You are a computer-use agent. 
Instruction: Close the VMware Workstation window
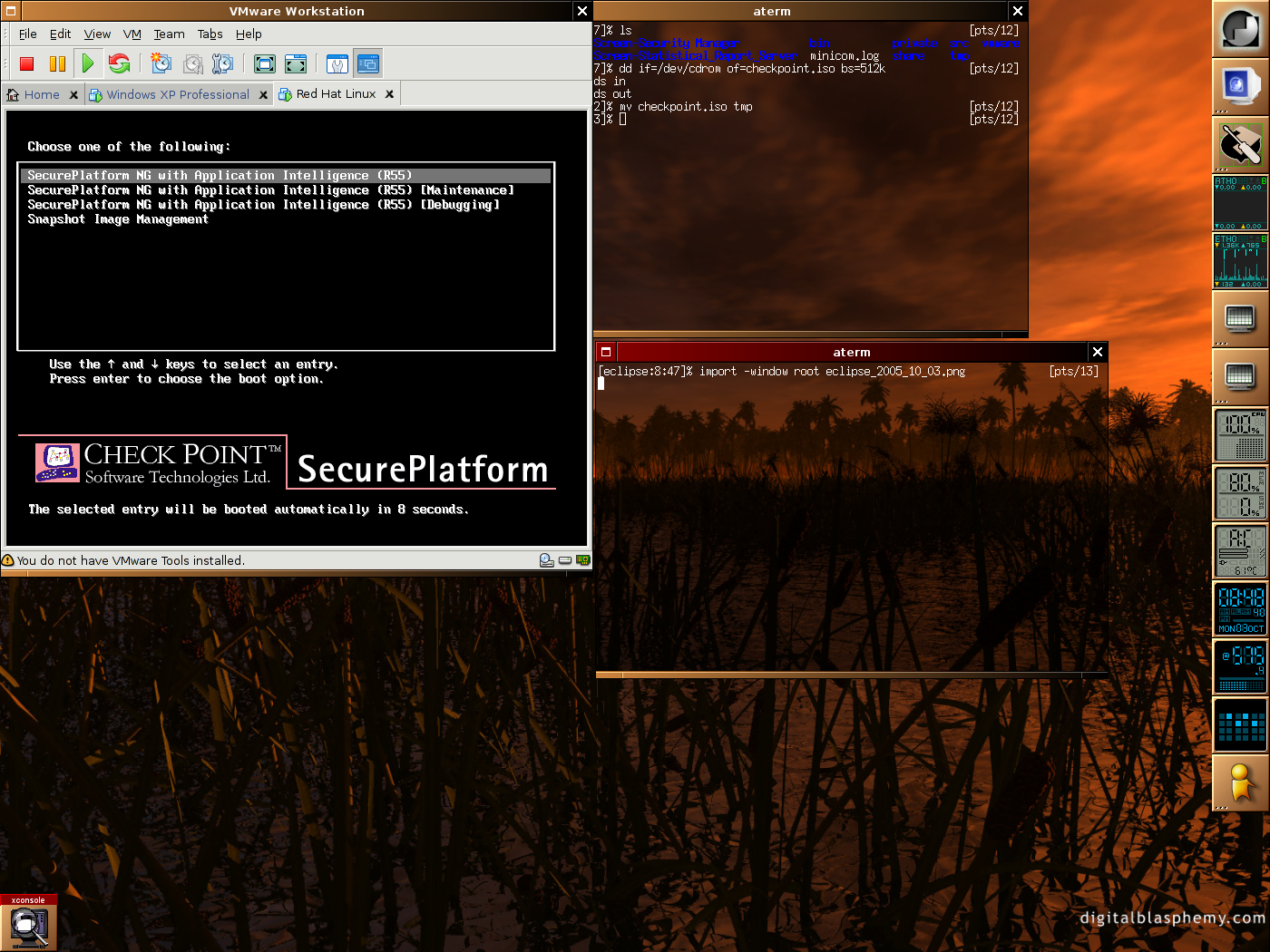pos(582,11)
